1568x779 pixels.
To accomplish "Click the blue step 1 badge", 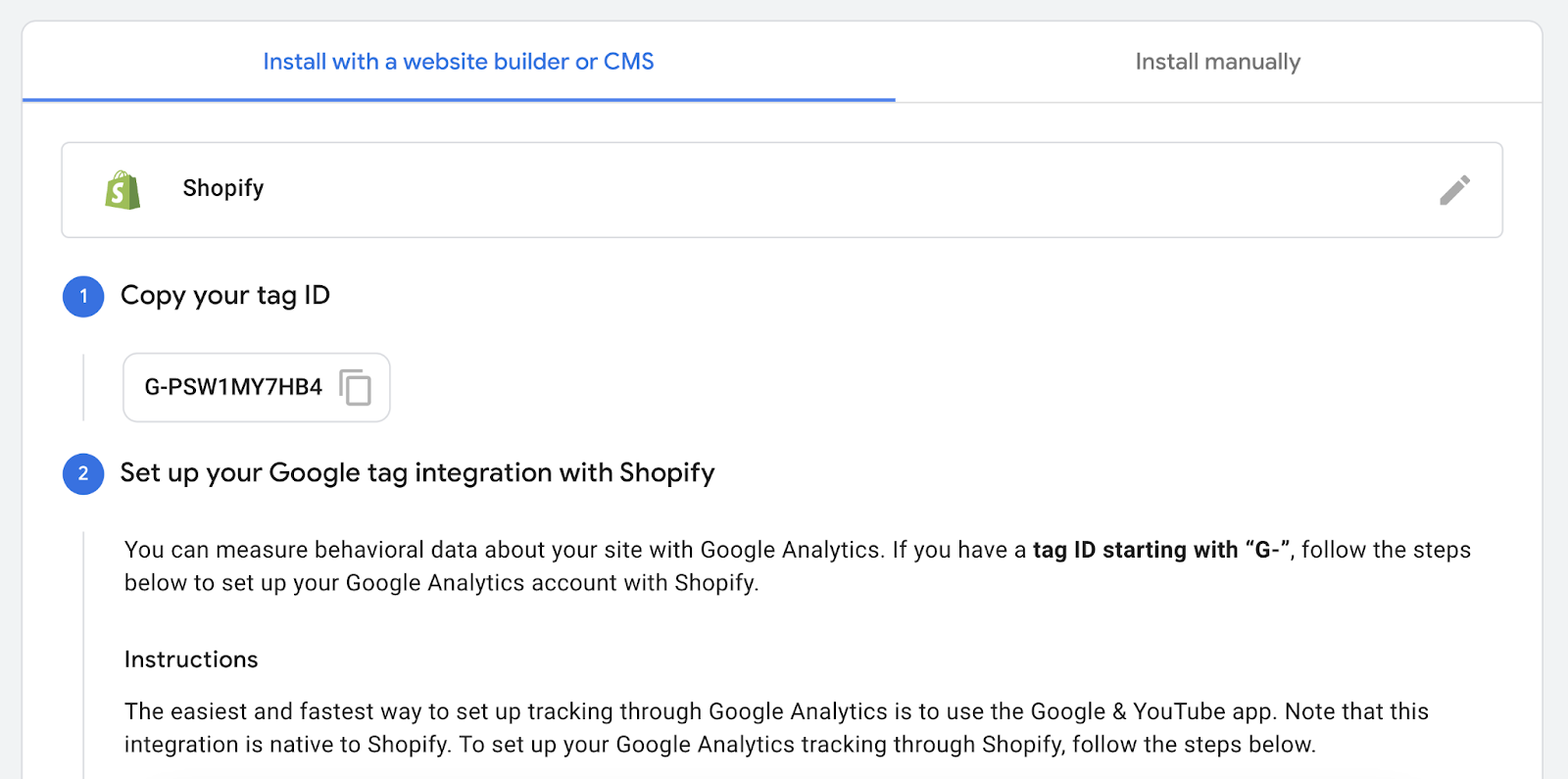I will coord(83,296).
